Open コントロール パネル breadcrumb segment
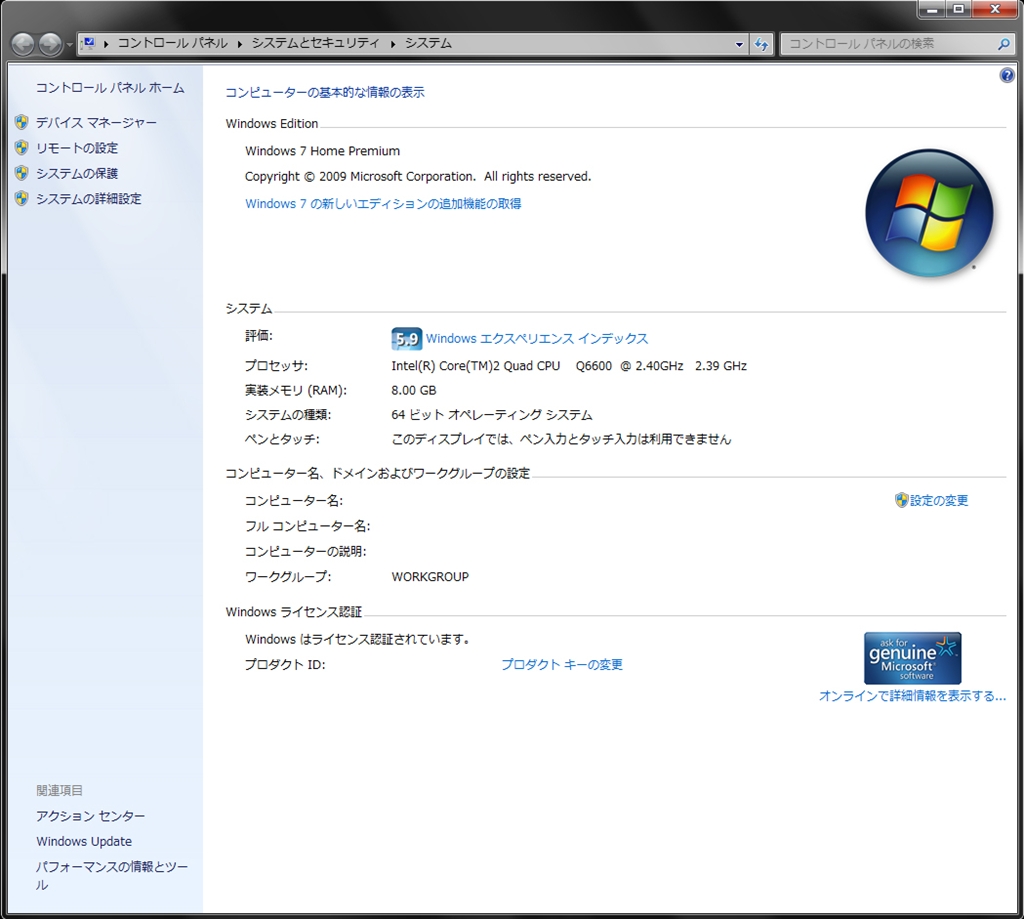 click(x=172, y=43)
